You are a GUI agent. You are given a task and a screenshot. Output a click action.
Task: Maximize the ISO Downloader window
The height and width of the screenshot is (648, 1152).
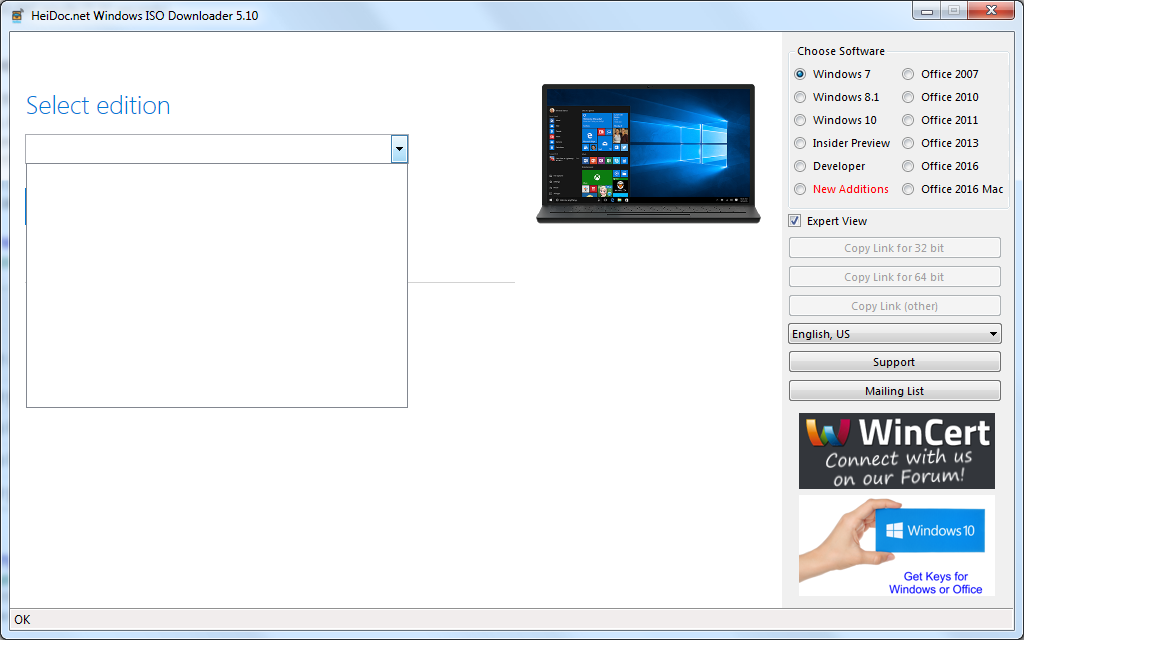coord(954,10)
